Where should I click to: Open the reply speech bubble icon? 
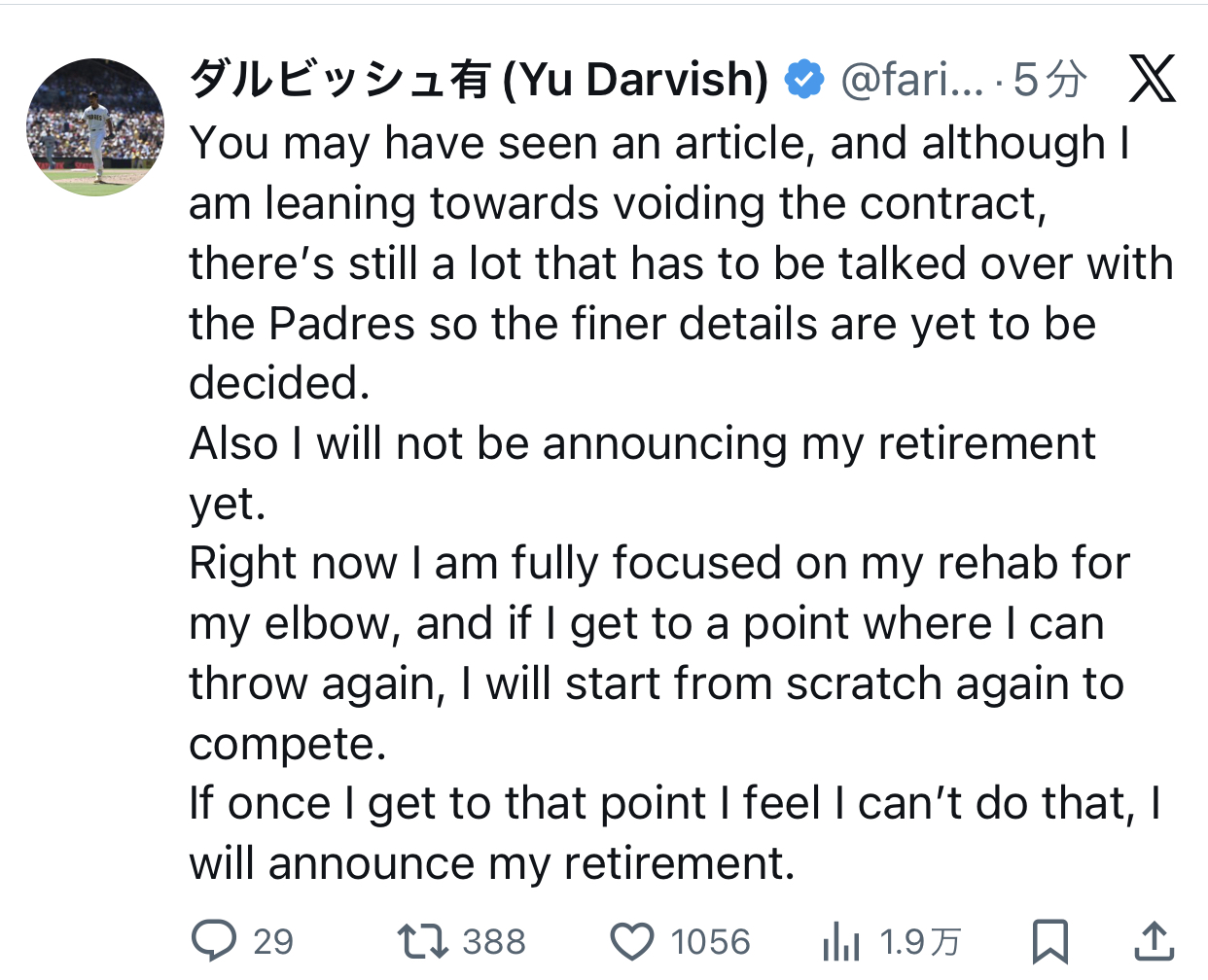214,941
